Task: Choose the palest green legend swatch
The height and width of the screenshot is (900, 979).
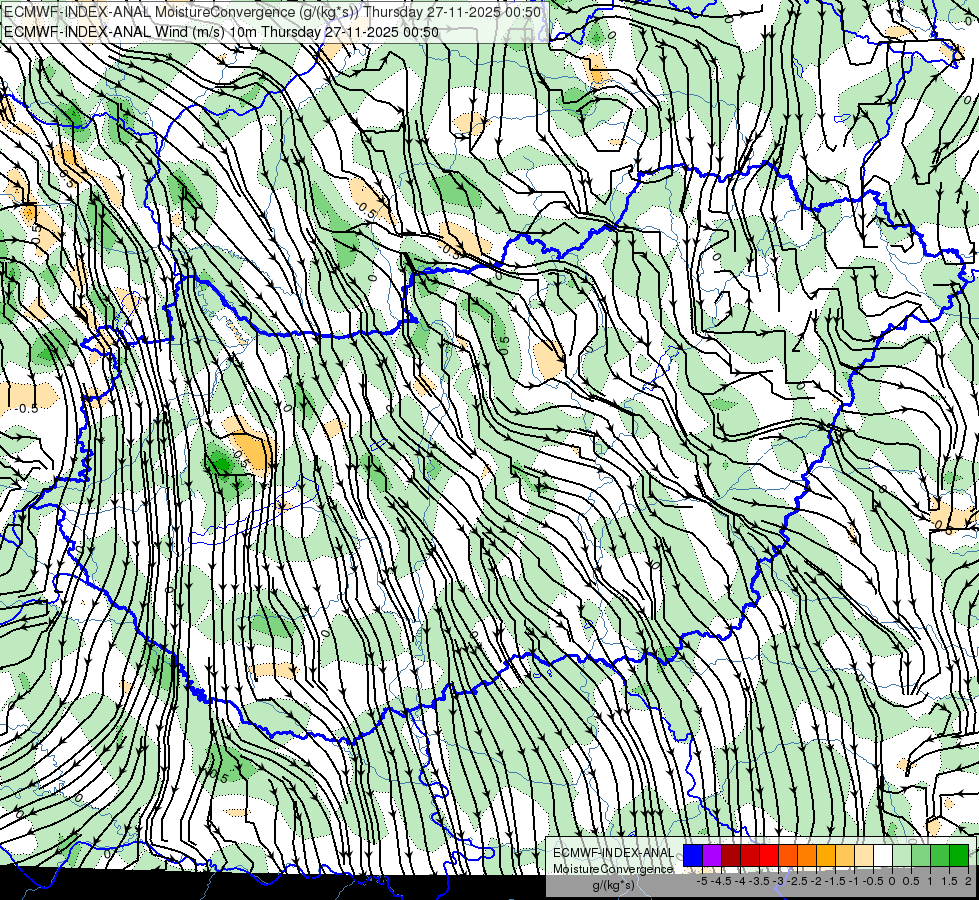Action: pyautogui.click(x=902, y=855)
